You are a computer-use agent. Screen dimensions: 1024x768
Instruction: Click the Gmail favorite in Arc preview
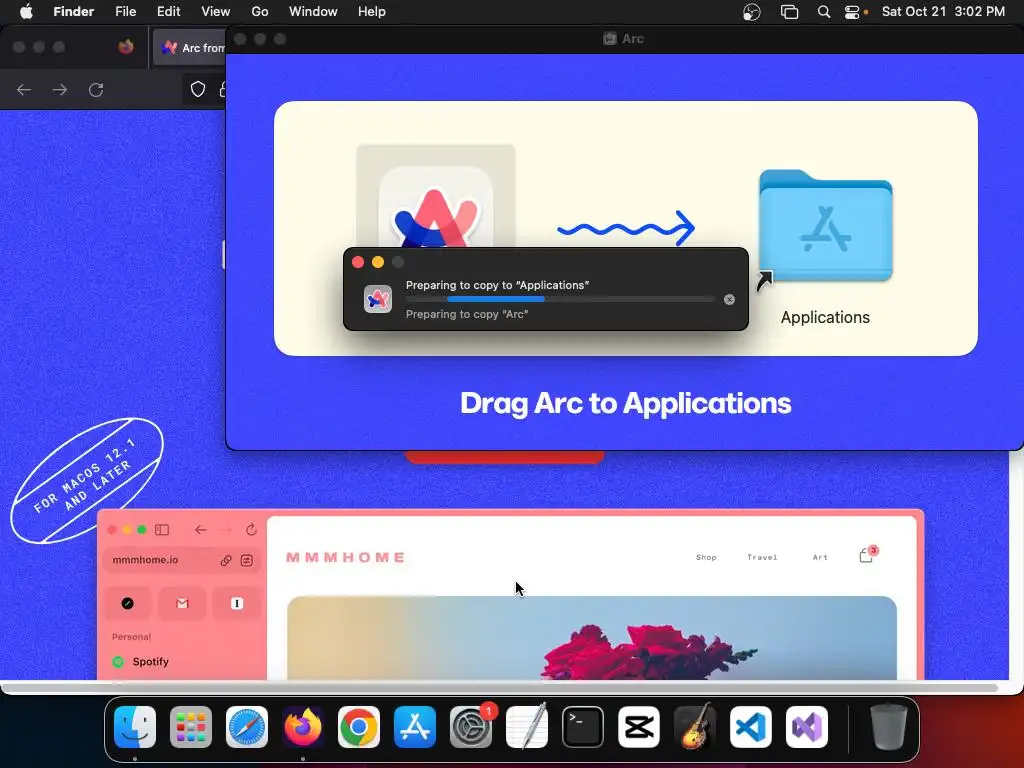pyautogui.click(x=182, y=603)
